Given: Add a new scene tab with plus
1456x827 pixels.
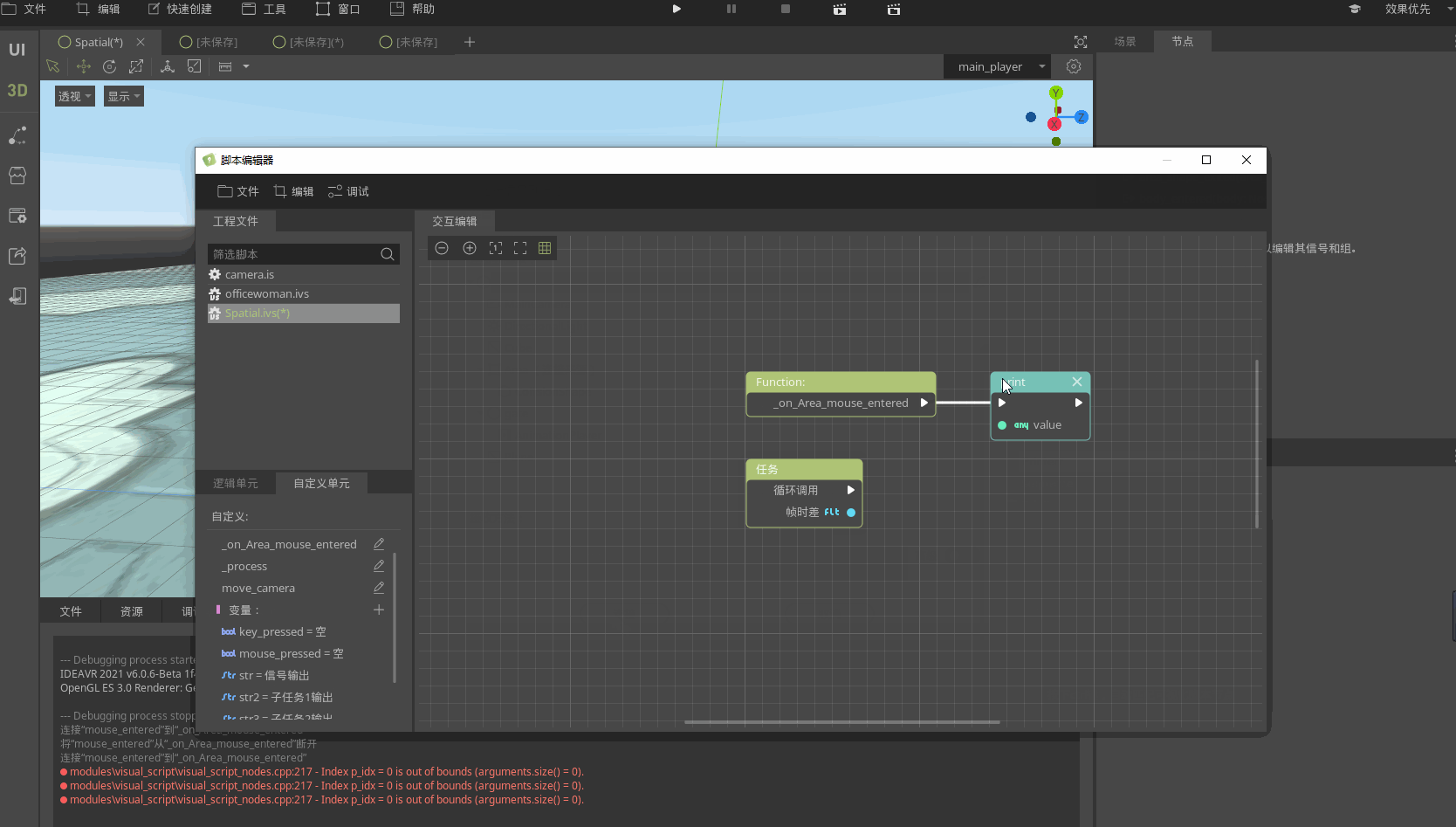Looking at the screenshot, I should click(x=470, y=42).
